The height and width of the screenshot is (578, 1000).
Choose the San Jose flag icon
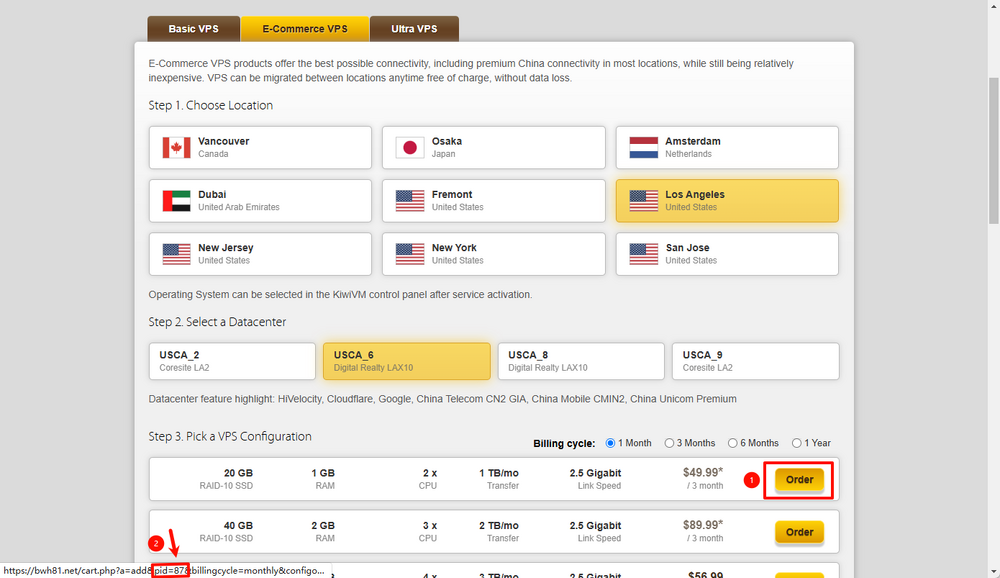(x=643, y=254)
